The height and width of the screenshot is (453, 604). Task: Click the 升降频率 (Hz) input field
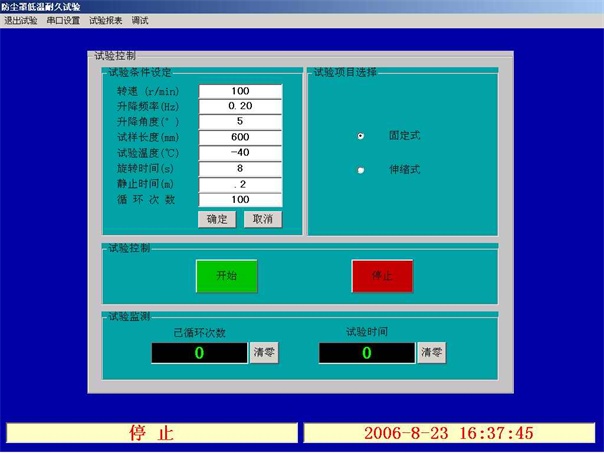pyautogui.click(x=240, y=107)
